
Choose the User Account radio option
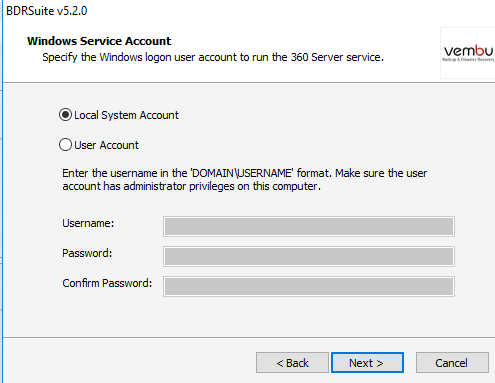point(65,145)
